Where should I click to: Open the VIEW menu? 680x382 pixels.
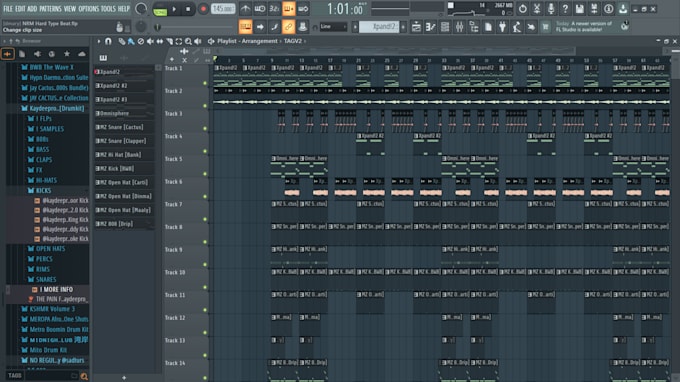pyautogui.click(x=70, y=9)
